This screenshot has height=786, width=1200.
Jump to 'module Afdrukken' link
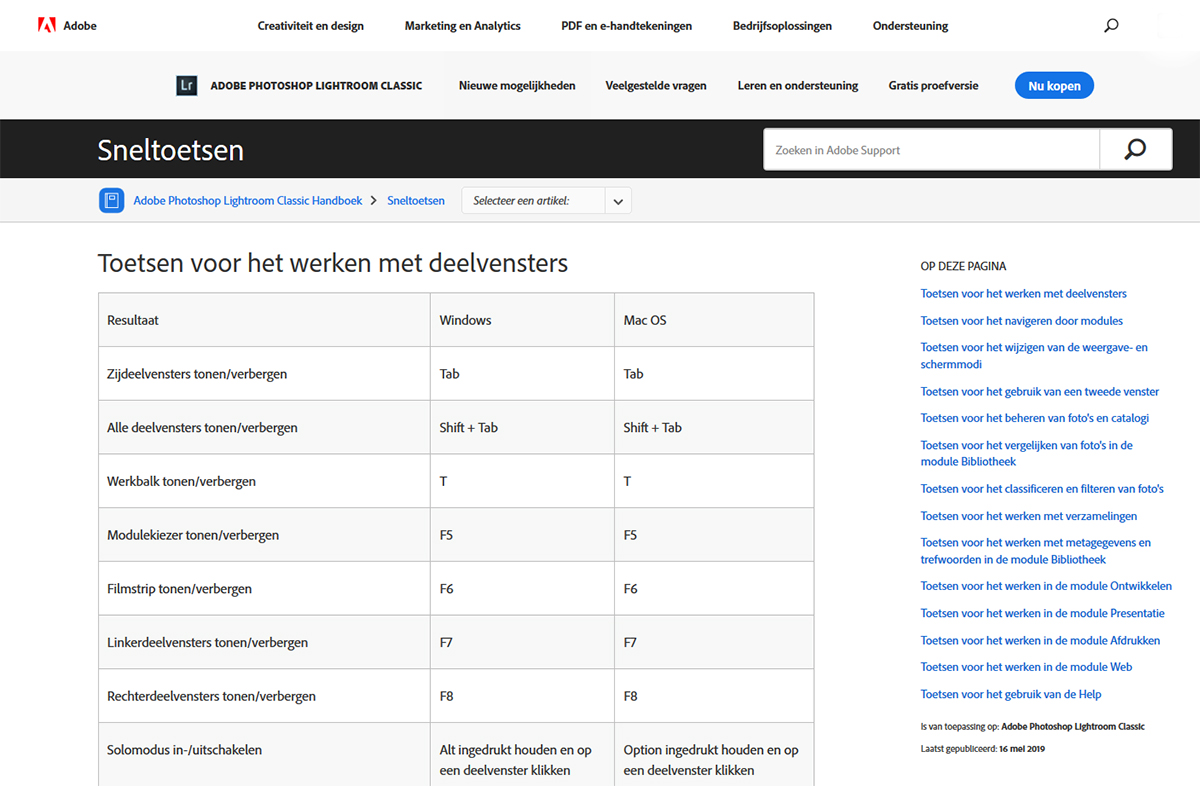pos(1040,640)
